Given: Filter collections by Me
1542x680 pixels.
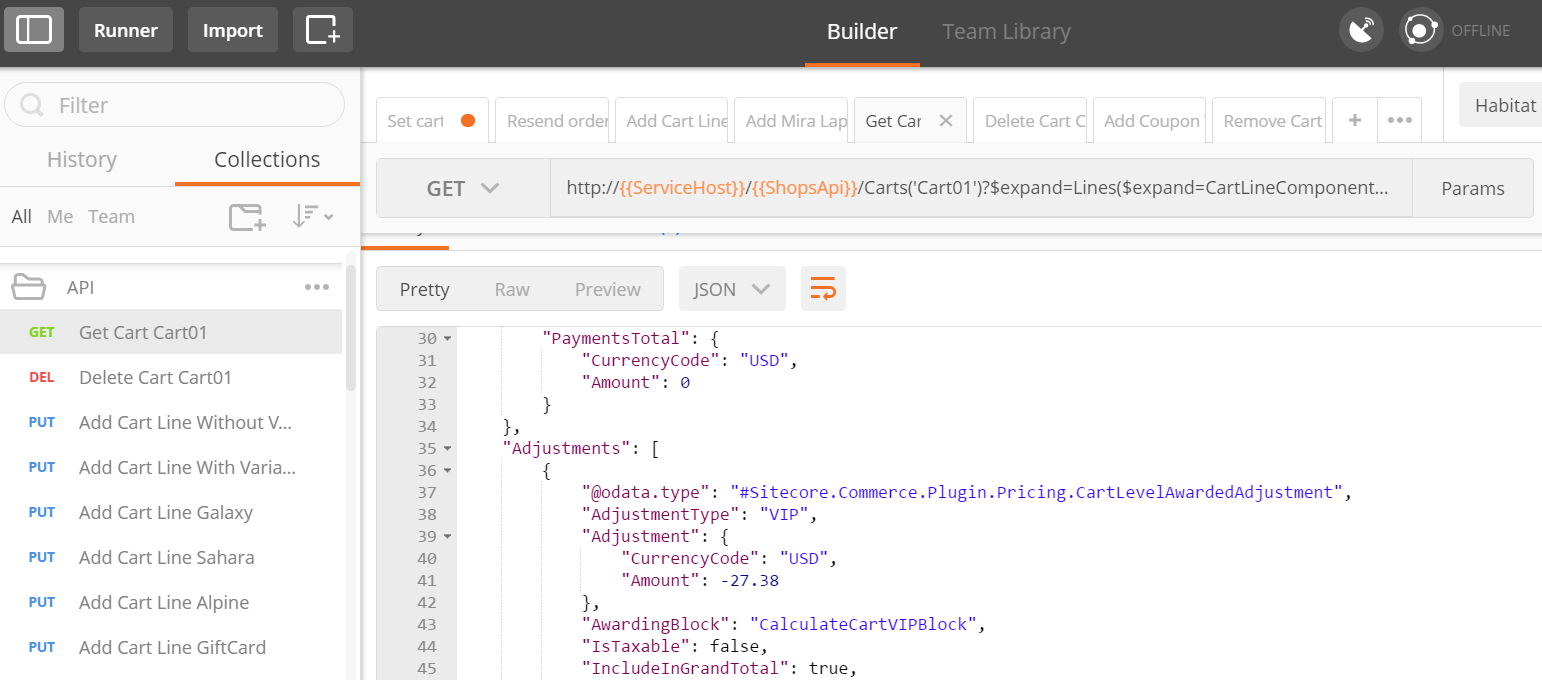Looking at the screenshot, I should click(60, 216).
